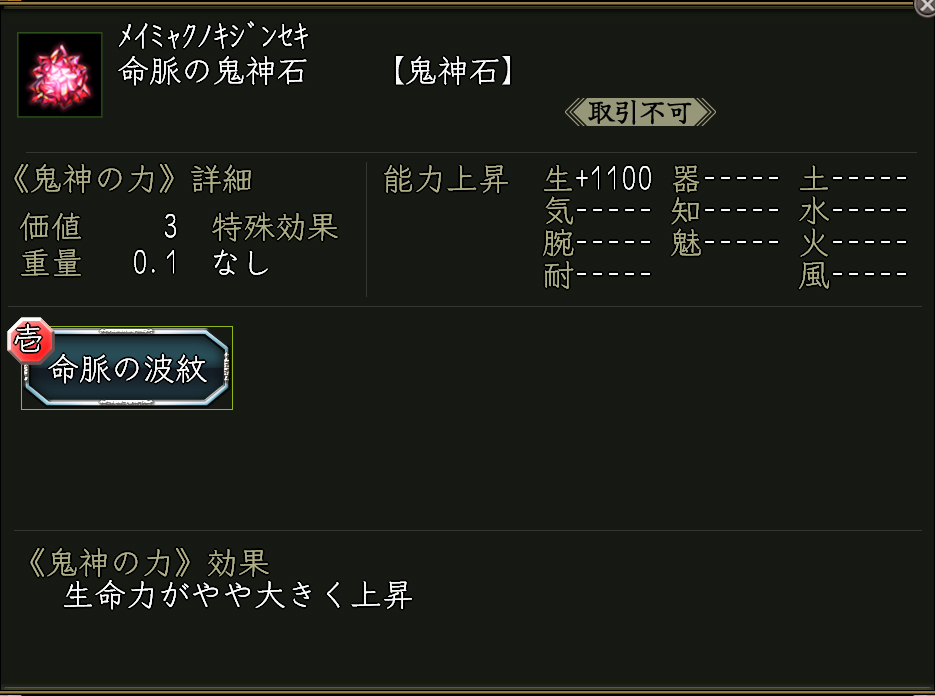935x696 pixels.
Task: Close the item detail window
Action: [925, 6]
